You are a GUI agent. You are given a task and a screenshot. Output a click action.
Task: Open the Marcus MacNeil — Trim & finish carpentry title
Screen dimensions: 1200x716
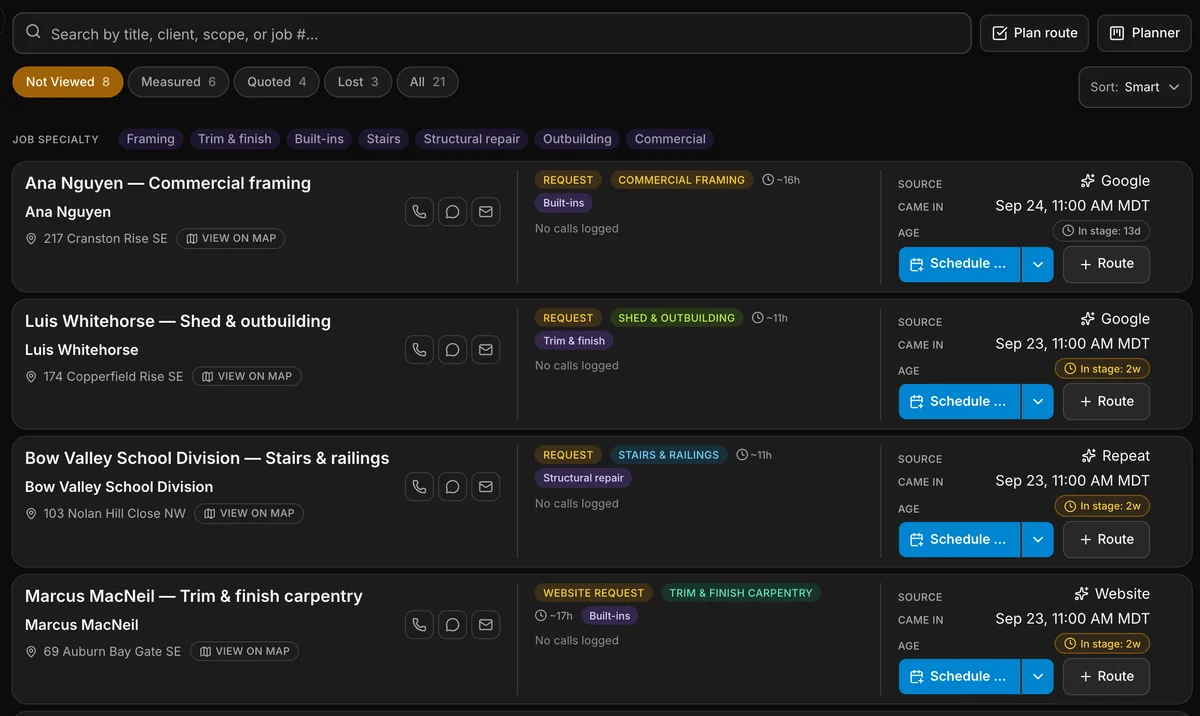coord(194,596)
